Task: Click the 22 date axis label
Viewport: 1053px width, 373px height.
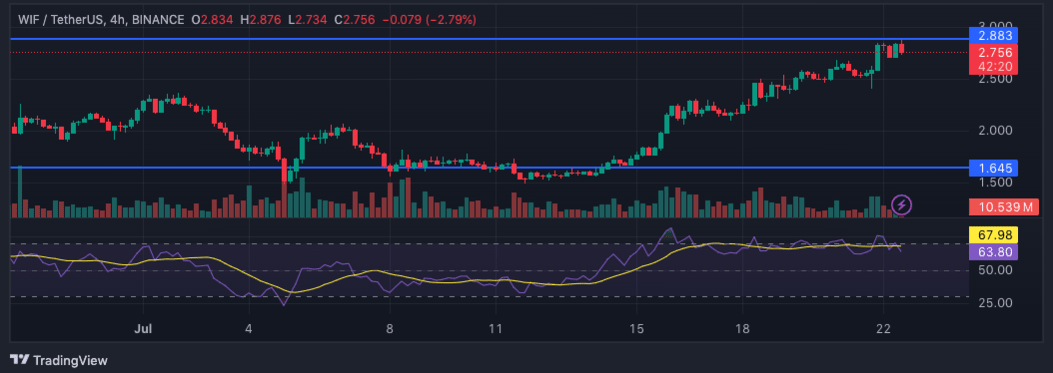Action: 884,329
